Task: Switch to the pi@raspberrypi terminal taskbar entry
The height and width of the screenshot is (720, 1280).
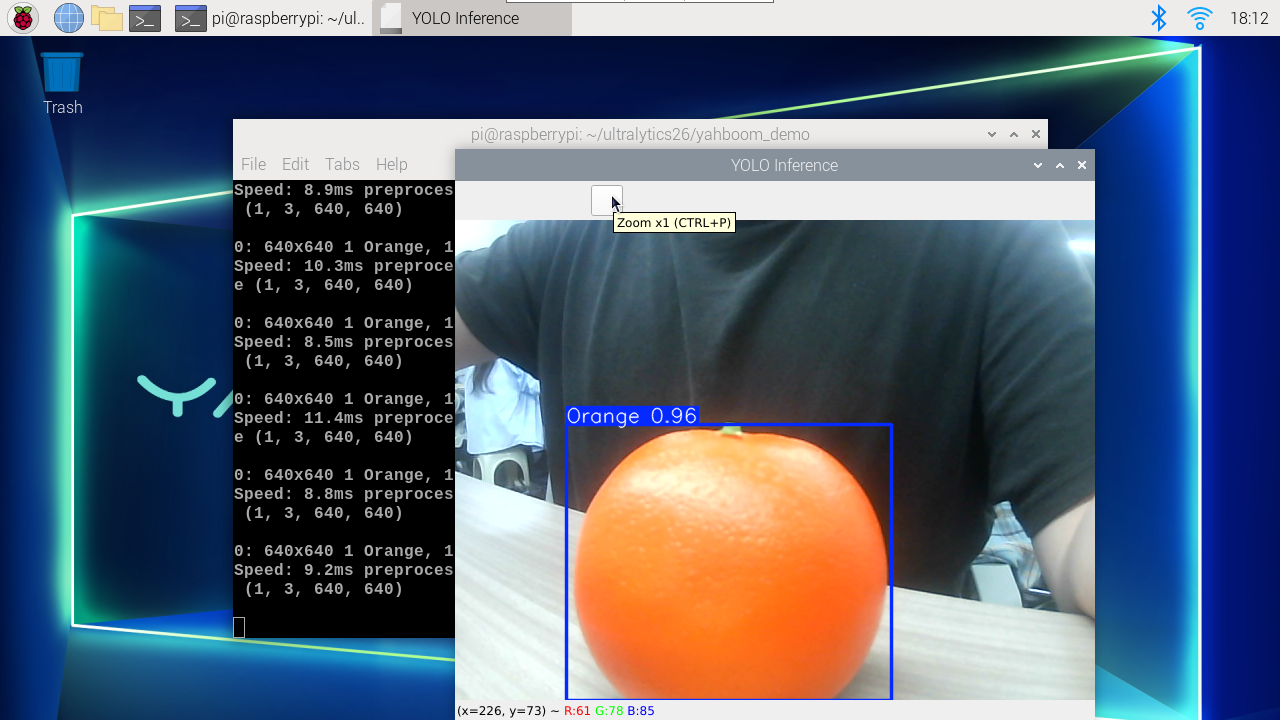Action: (x=270, y=18)
